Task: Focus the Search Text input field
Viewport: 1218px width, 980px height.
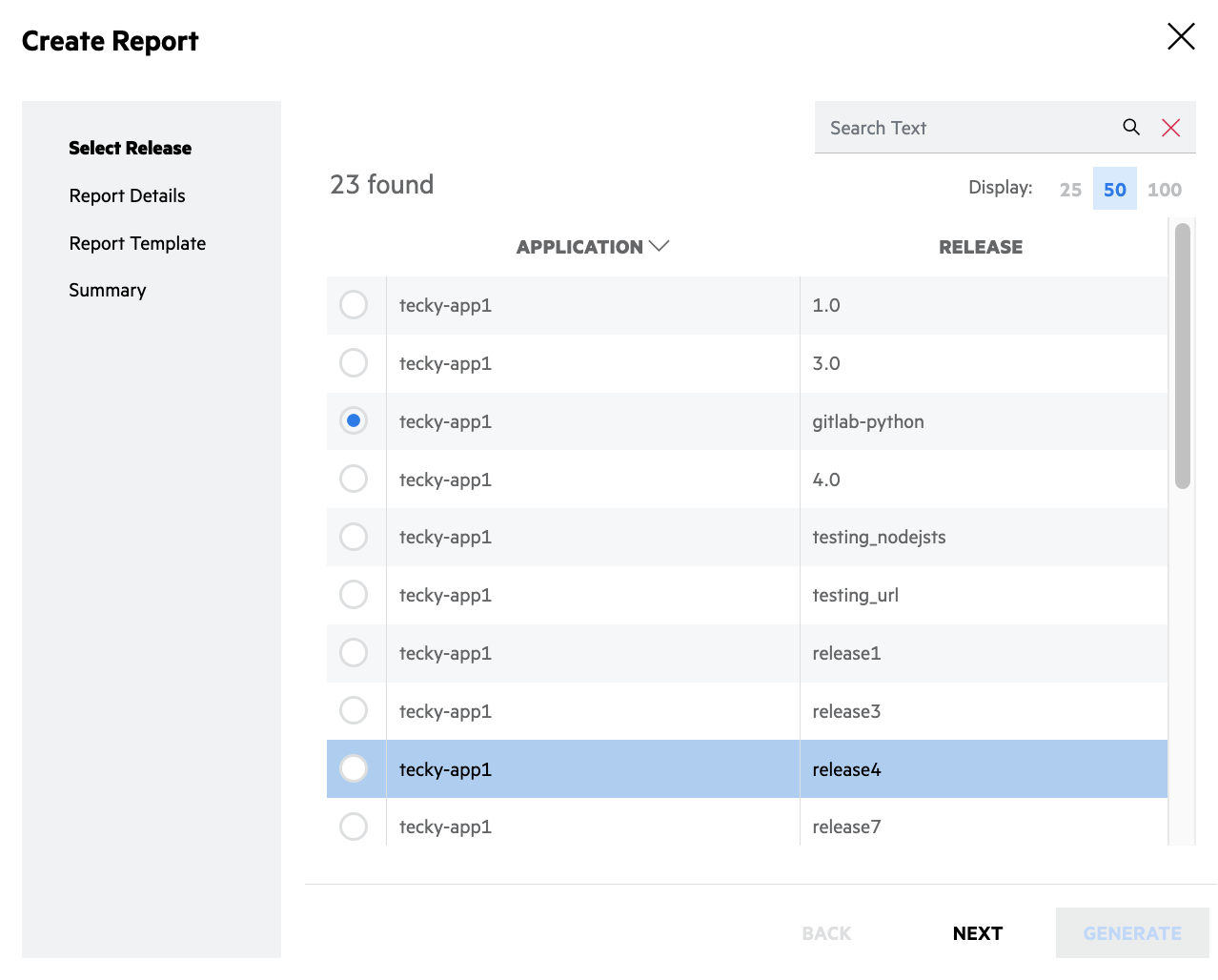Action: point(963,128)
